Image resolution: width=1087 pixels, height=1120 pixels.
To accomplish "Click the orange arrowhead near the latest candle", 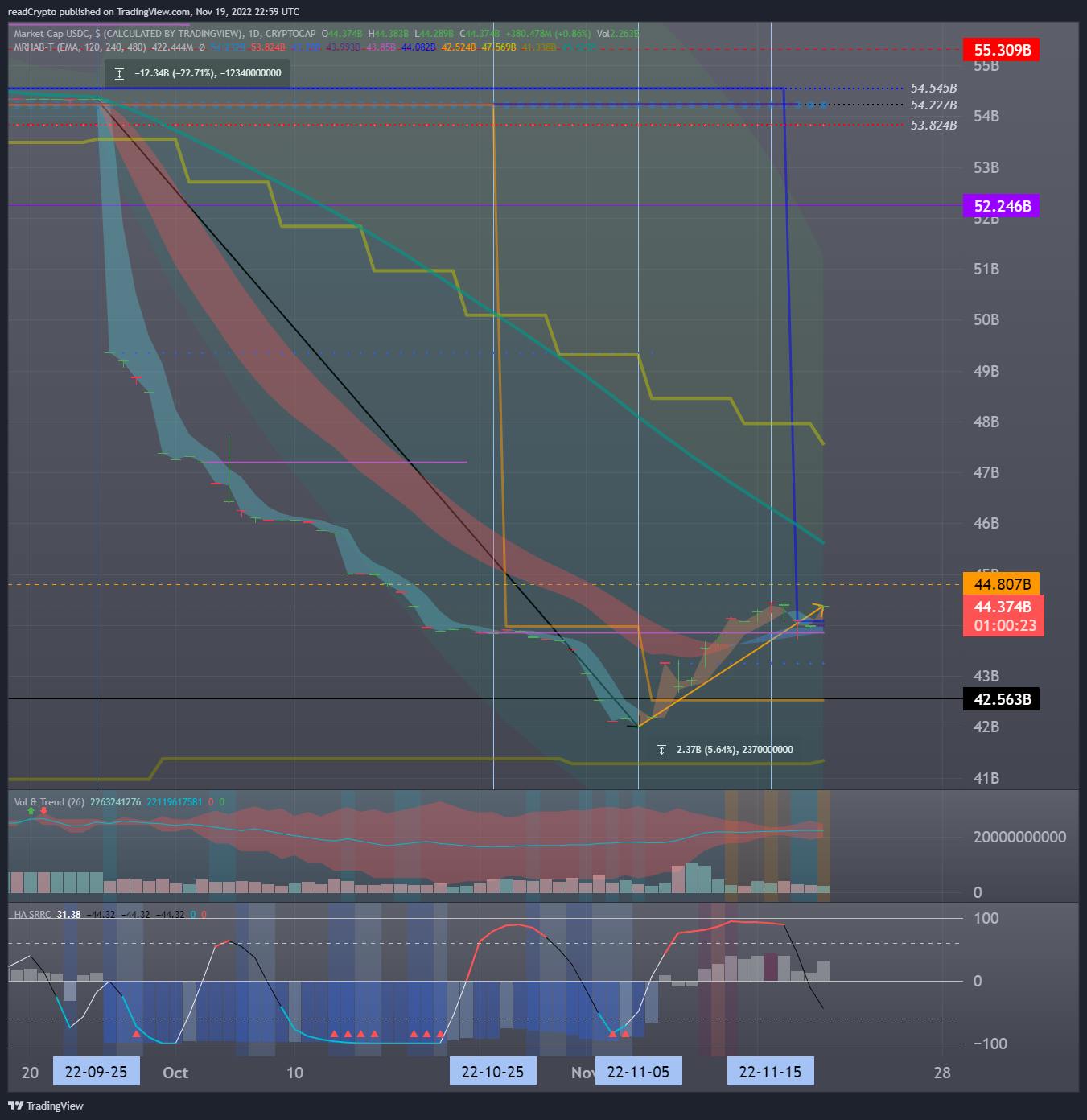I will click(819, 608).
